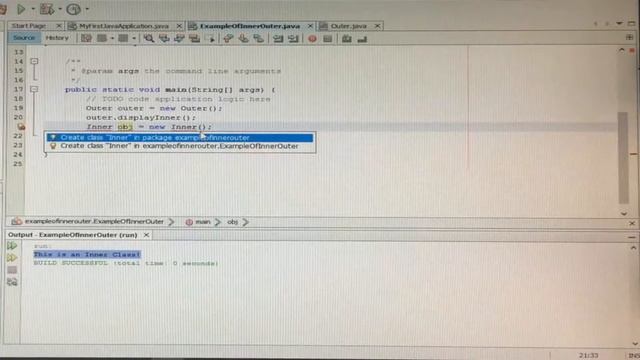Click Previous Bookmark icon
Viewport: 640px width, 360px height.
coord(228,38)
